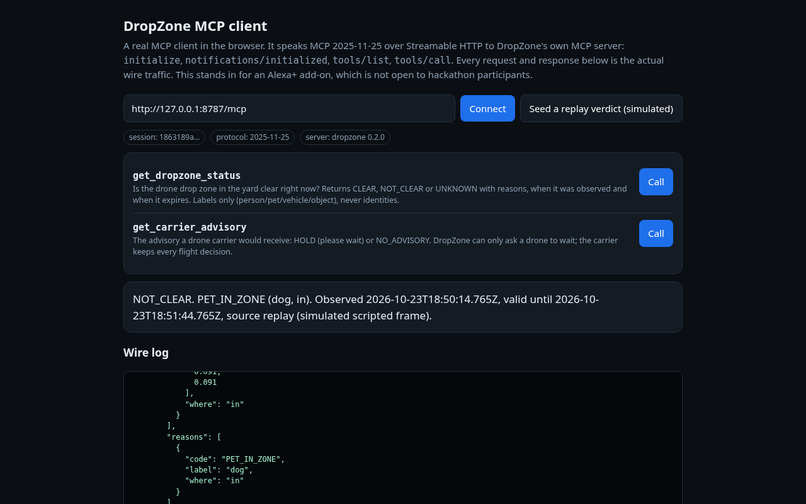This screenshot has height=504, width=806.
Task: Seed a replay verdict (simulated)
Action: pyautogui.click(x=601, y=109)
